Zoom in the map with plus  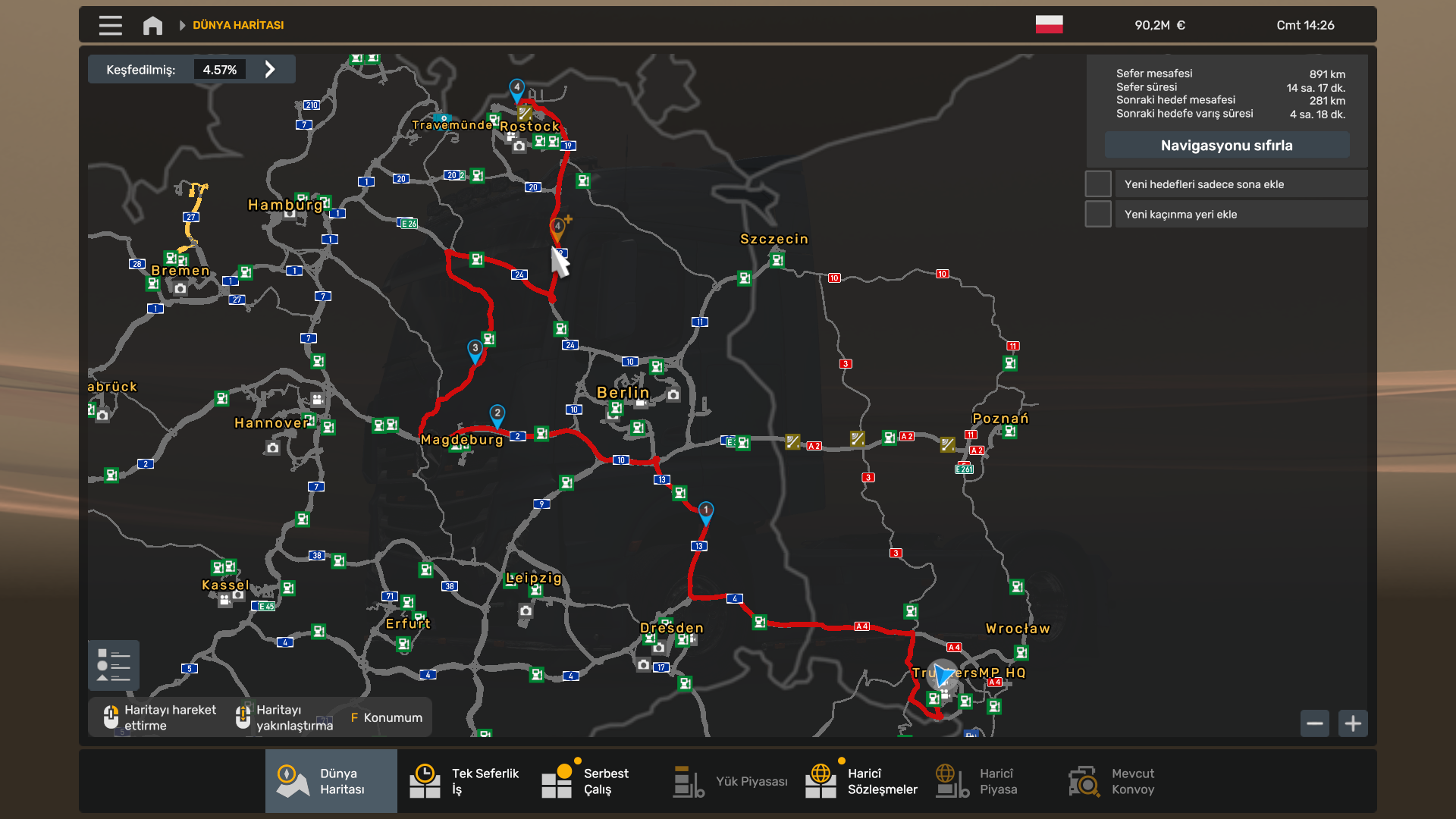click(x=1353, y=723)
